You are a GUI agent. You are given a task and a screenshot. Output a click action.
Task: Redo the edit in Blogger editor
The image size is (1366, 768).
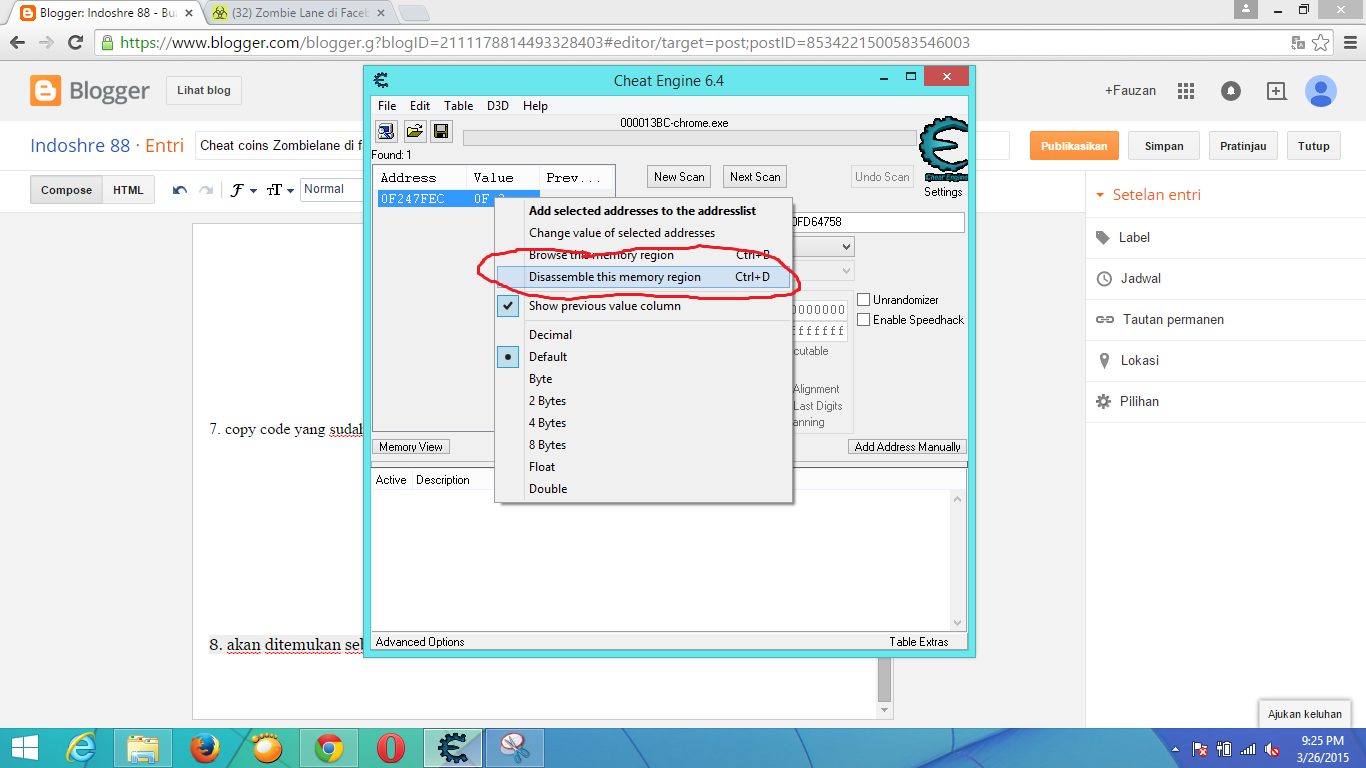click(x=206, y=190)
